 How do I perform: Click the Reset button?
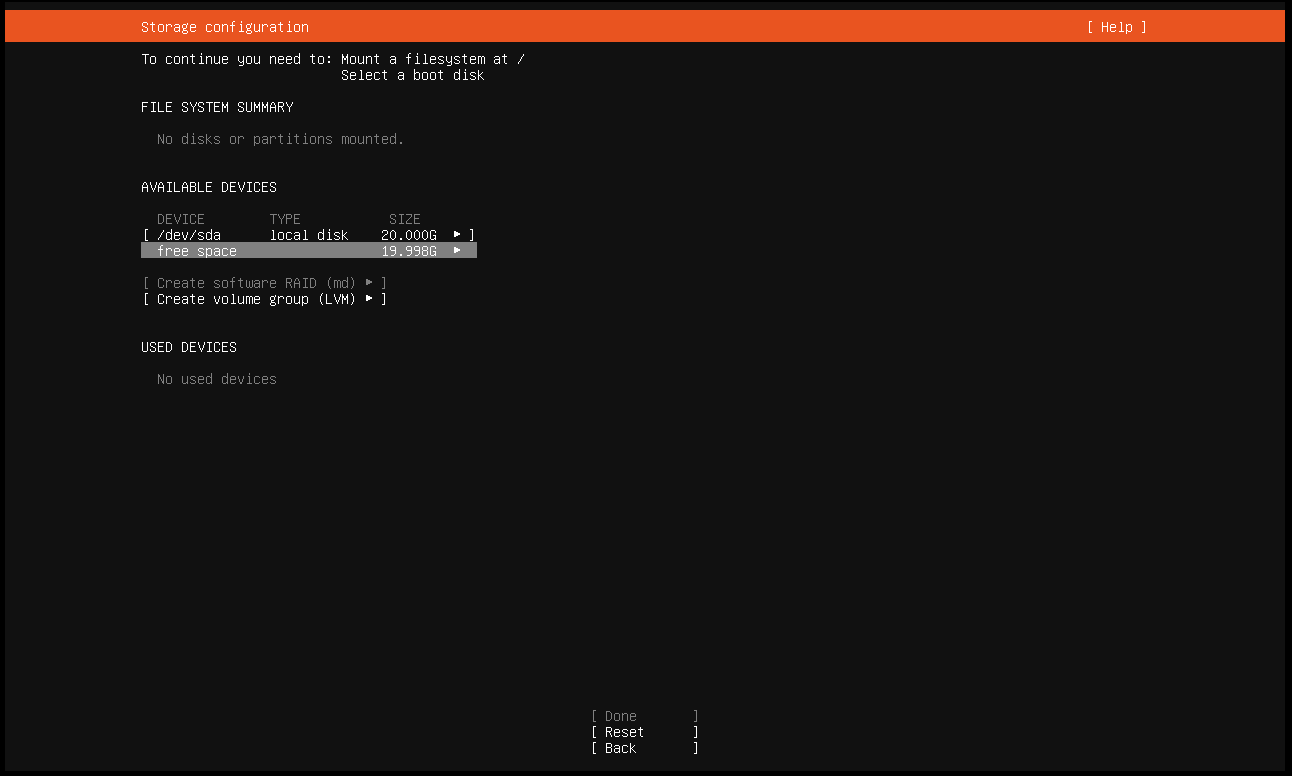tap(645, 732)
